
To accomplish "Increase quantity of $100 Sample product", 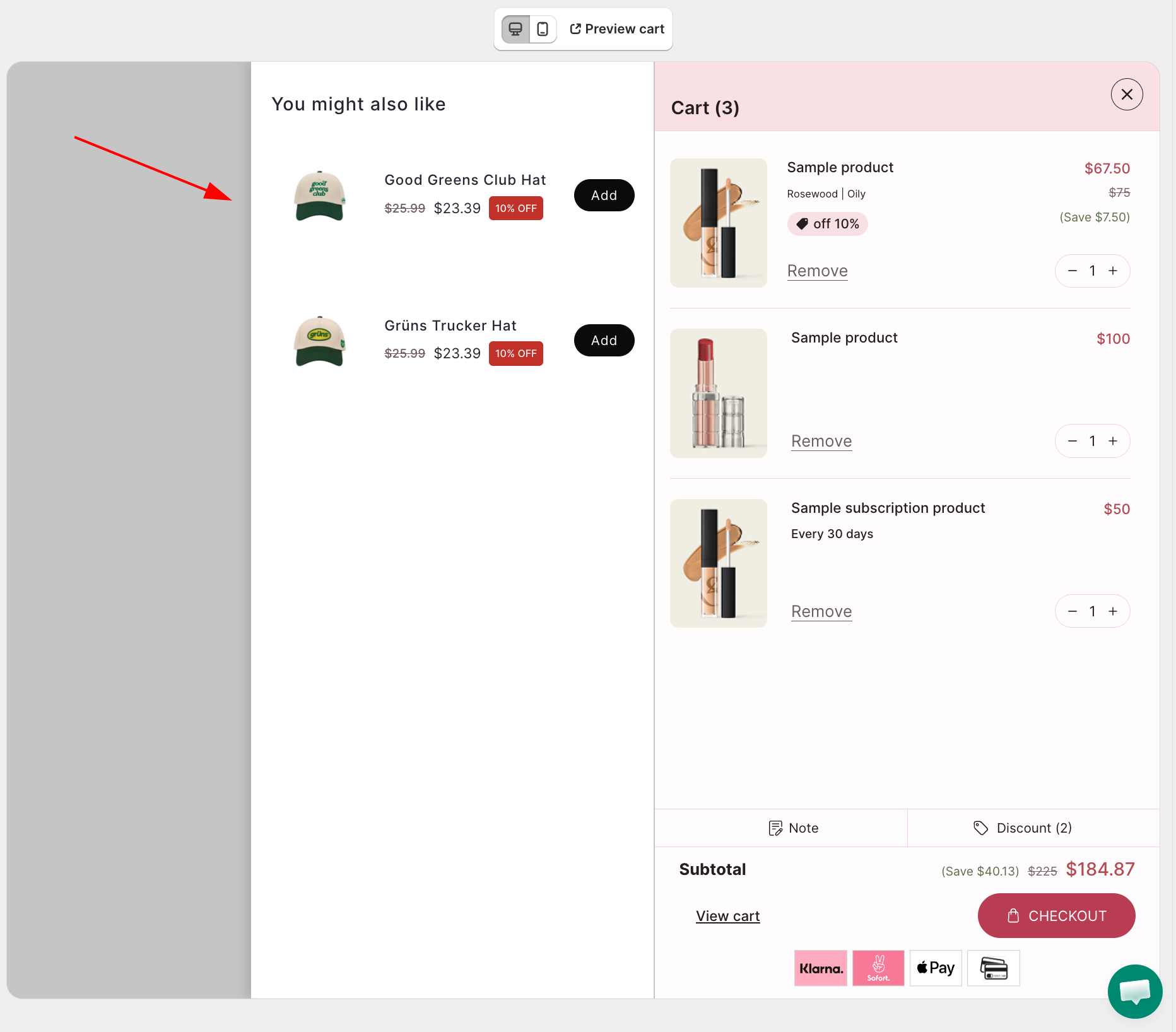I will (1113, 442).
